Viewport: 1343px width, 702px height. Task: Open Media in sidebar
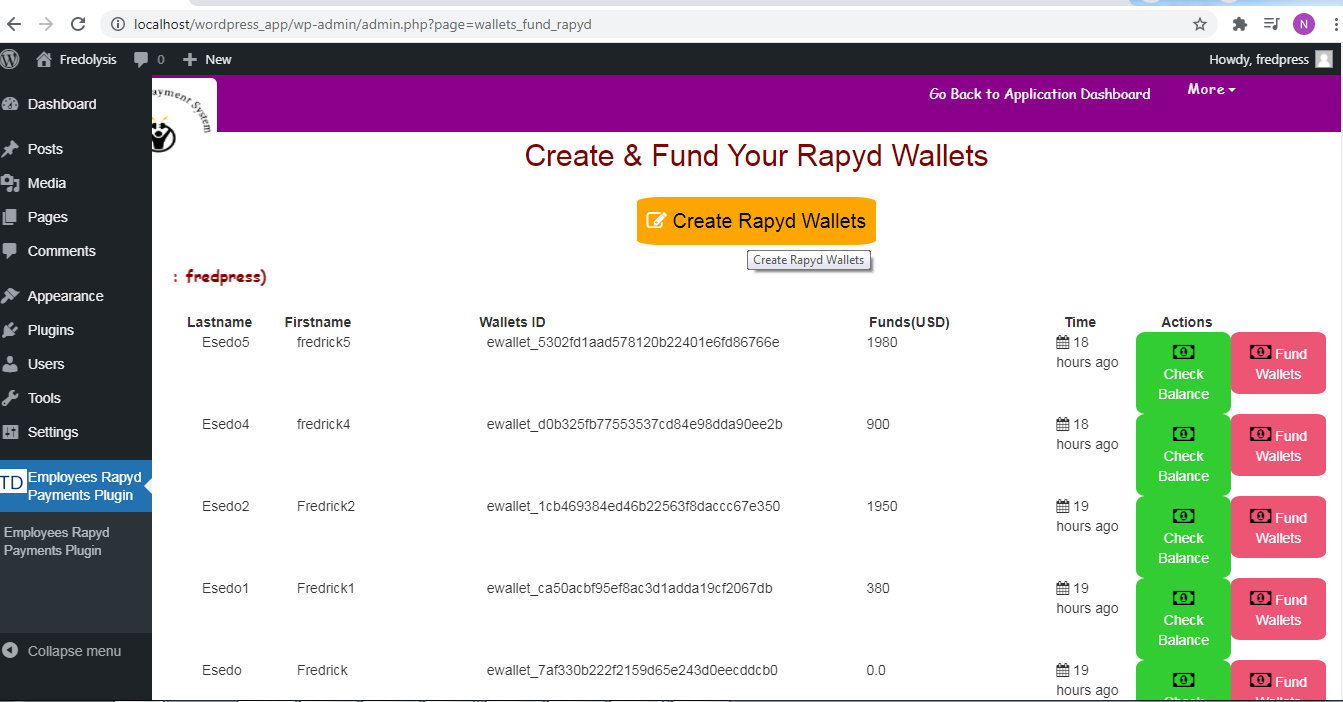(x=76, y=183)
